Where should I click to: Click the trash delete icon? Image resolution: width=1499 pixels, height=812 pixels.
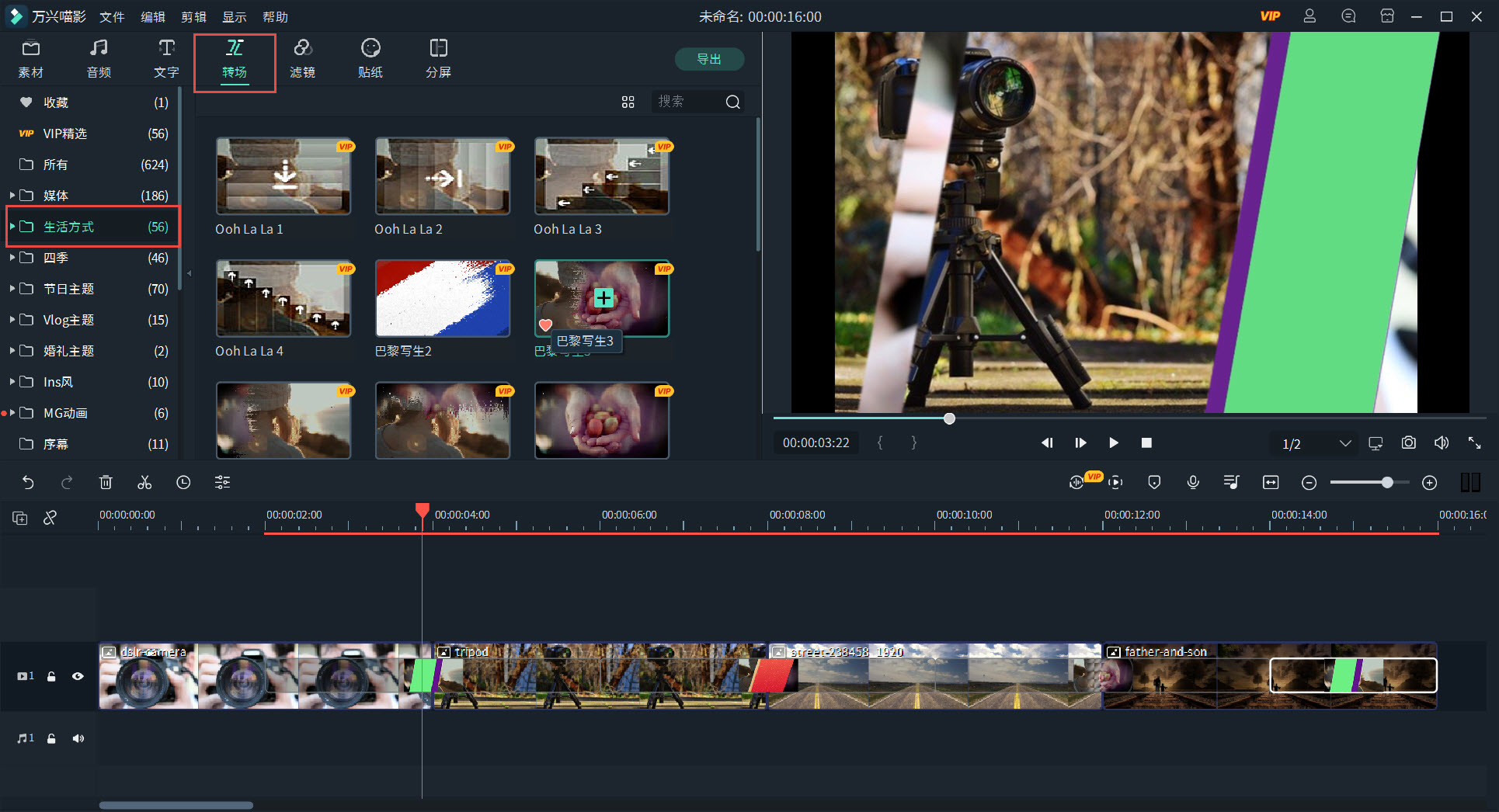[x=106, y=483]
